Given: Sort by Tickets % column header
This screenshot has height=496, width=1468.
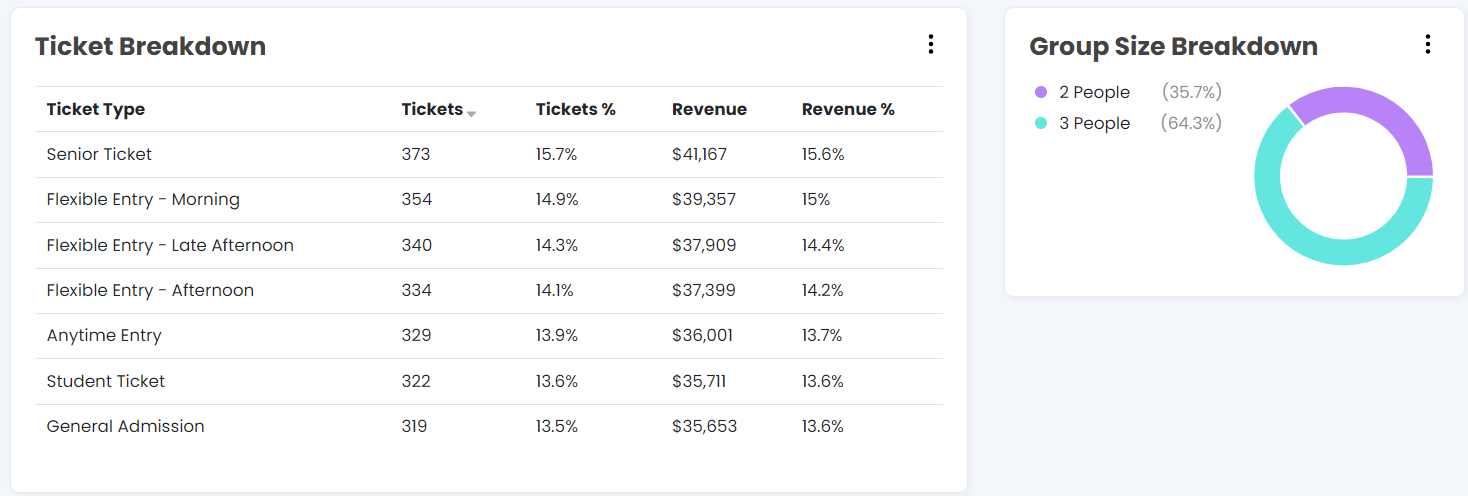Looking at the screenshot, I should pos(575,110).
